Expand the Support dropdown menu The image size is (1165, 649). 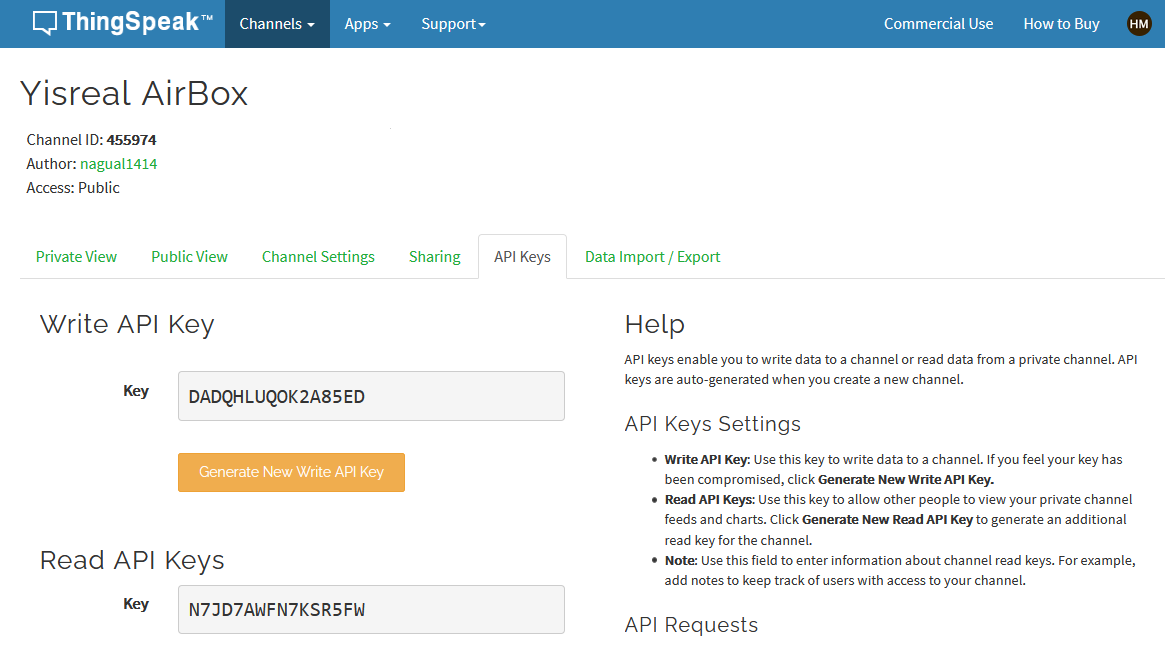click(453, 24)
